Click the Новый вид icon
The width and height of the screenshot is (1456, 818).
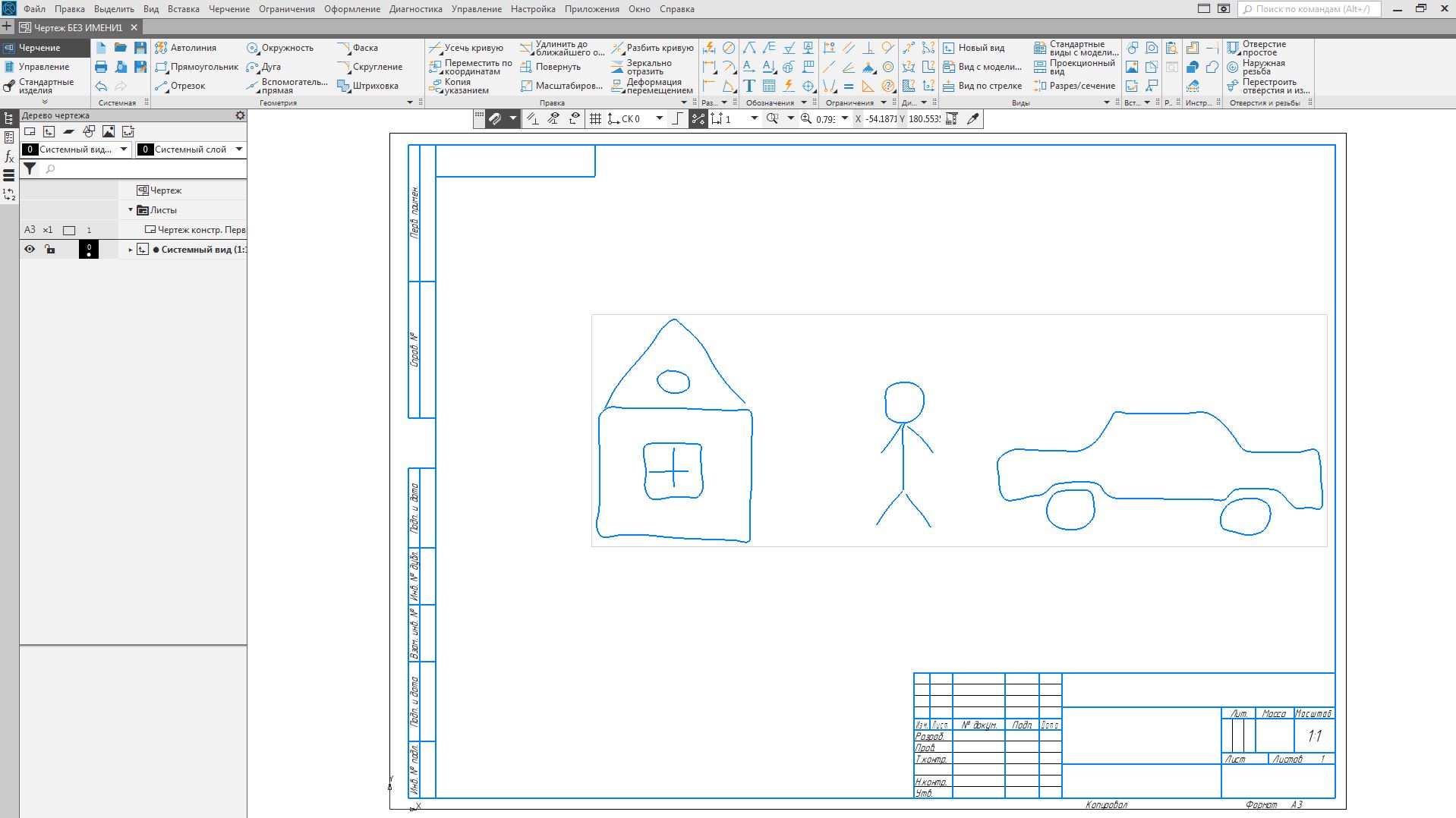point(973,48)
